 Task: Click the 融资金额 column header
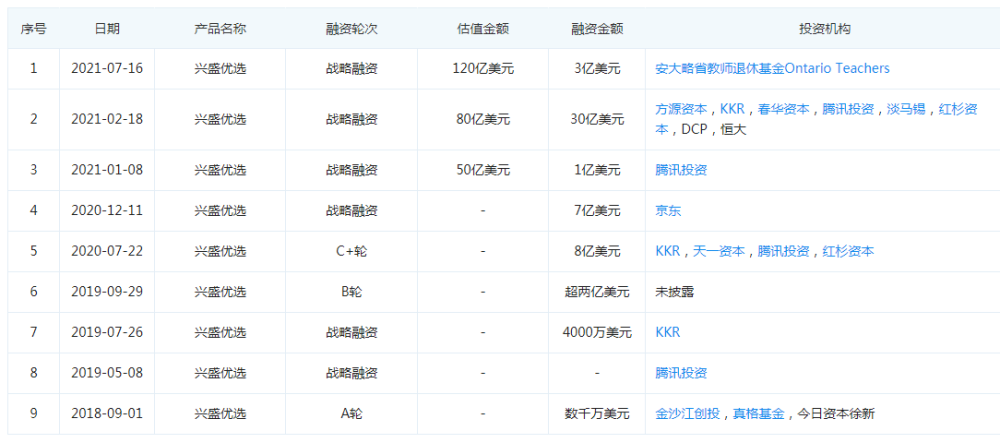[x=597, y=29]
